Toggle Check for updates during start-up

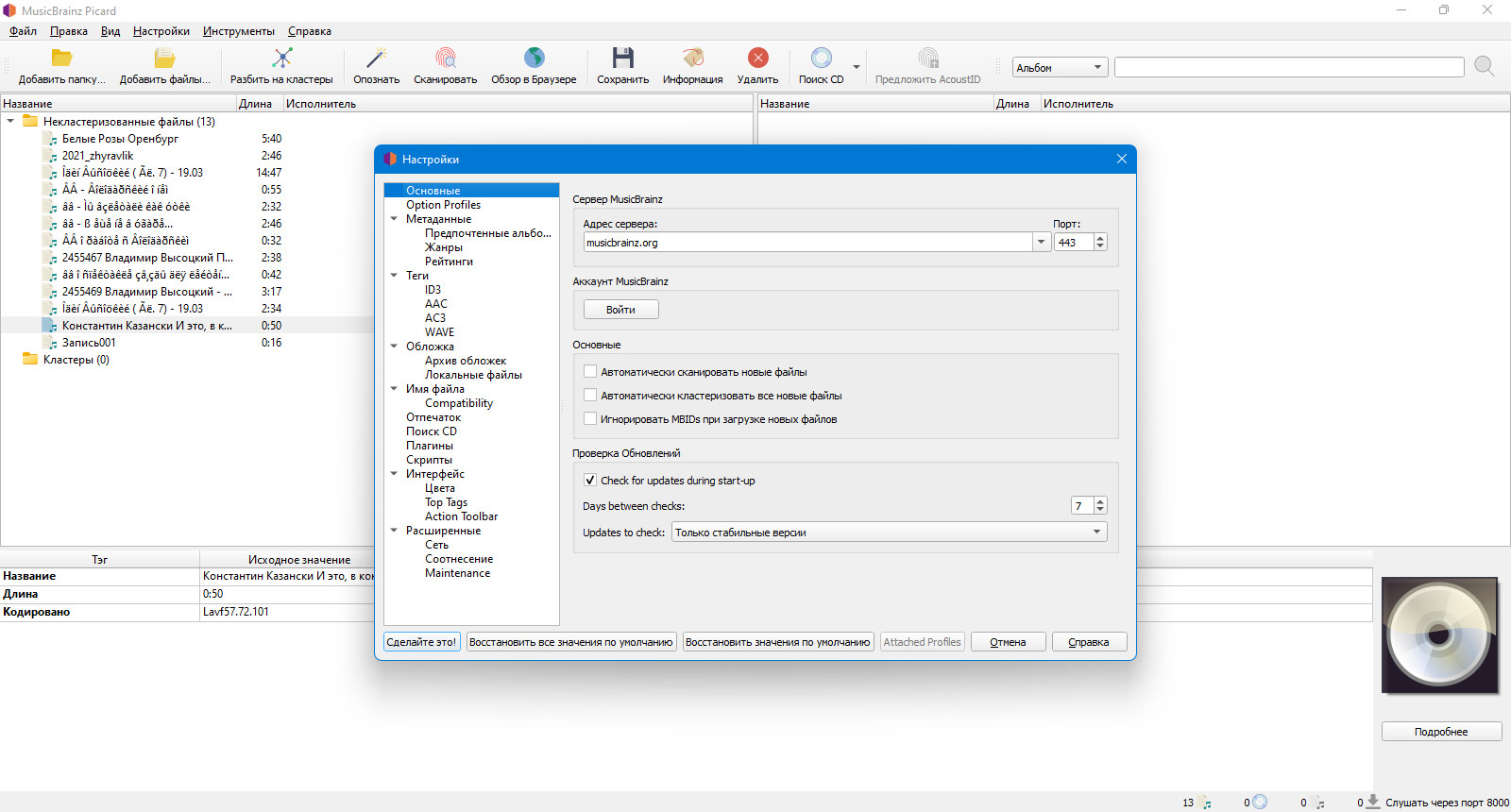coord(590,481)
